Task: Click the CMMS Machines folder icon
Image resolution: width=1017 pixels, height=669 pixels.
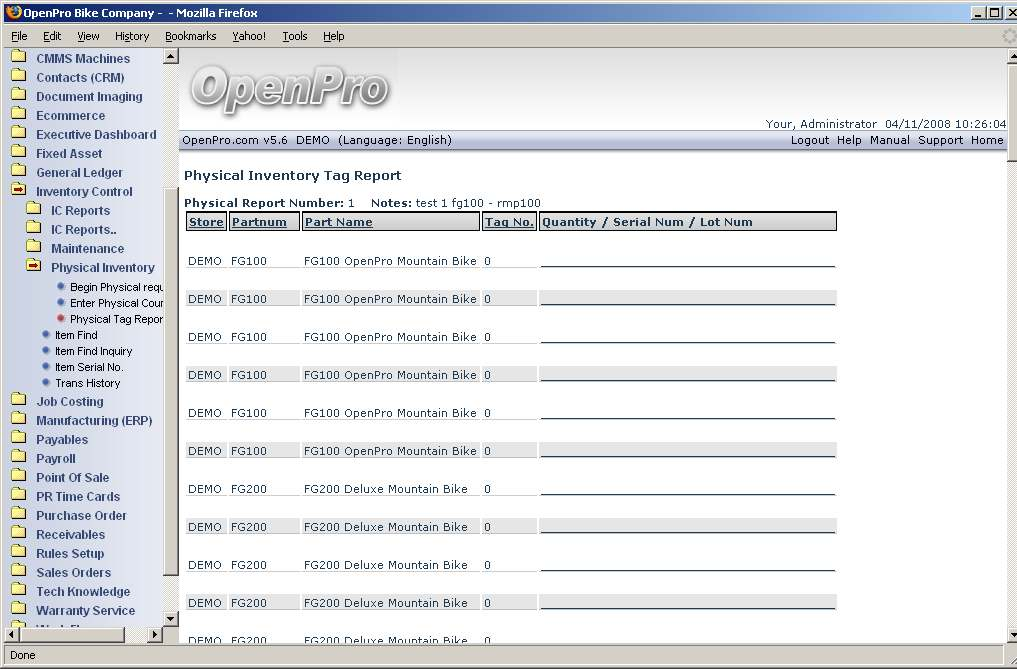Action: click(x=18, y=58)
